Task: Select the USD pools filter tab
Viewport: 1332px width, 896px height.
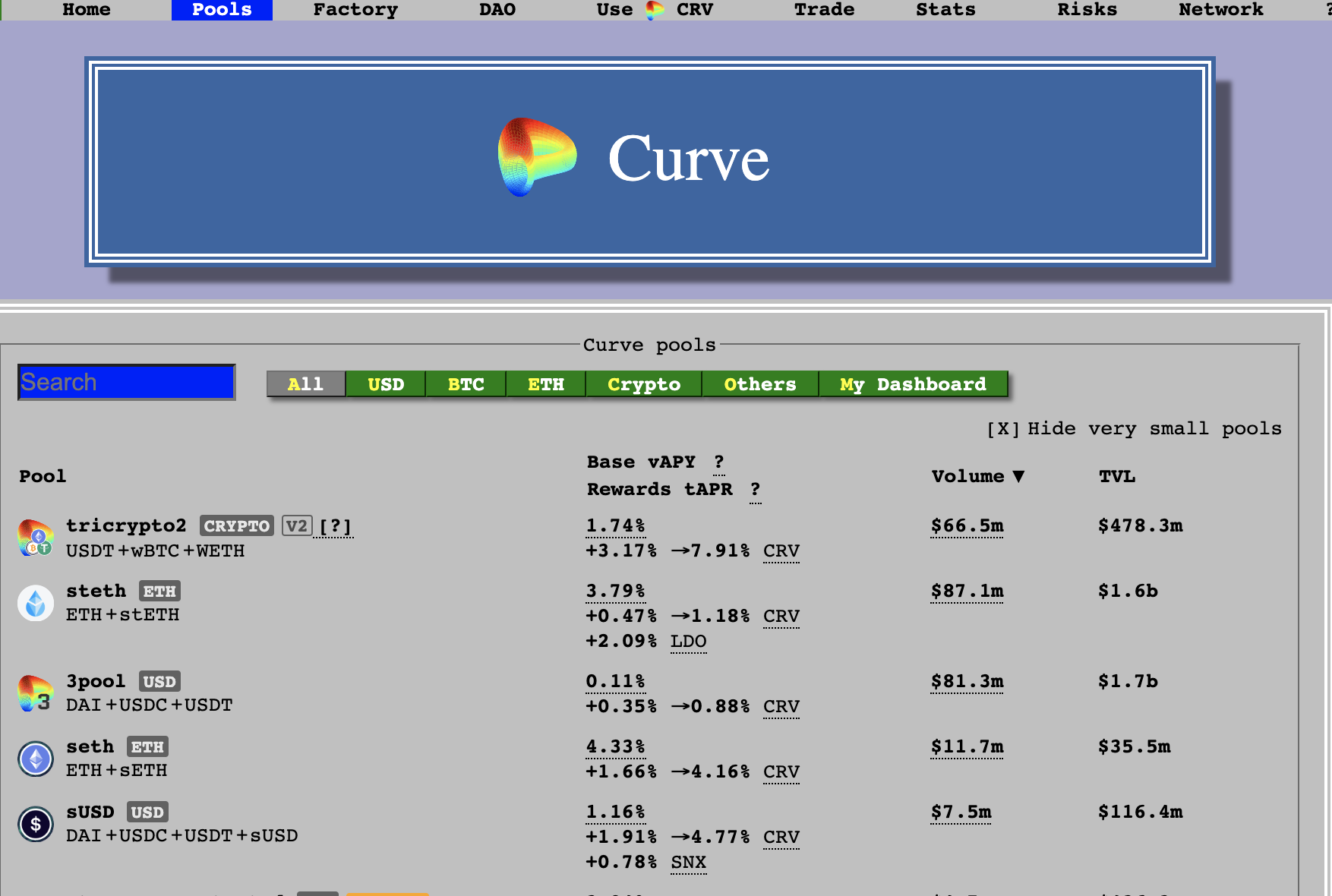Action: (x=386, y=384)
